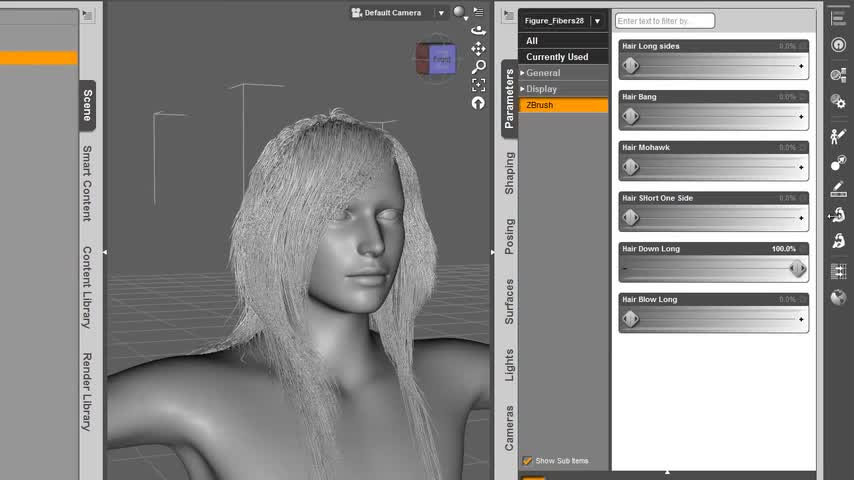Click the sphere-with-gear icon in right toolbar
Screen dimensions: 854x480
point(838,101)
